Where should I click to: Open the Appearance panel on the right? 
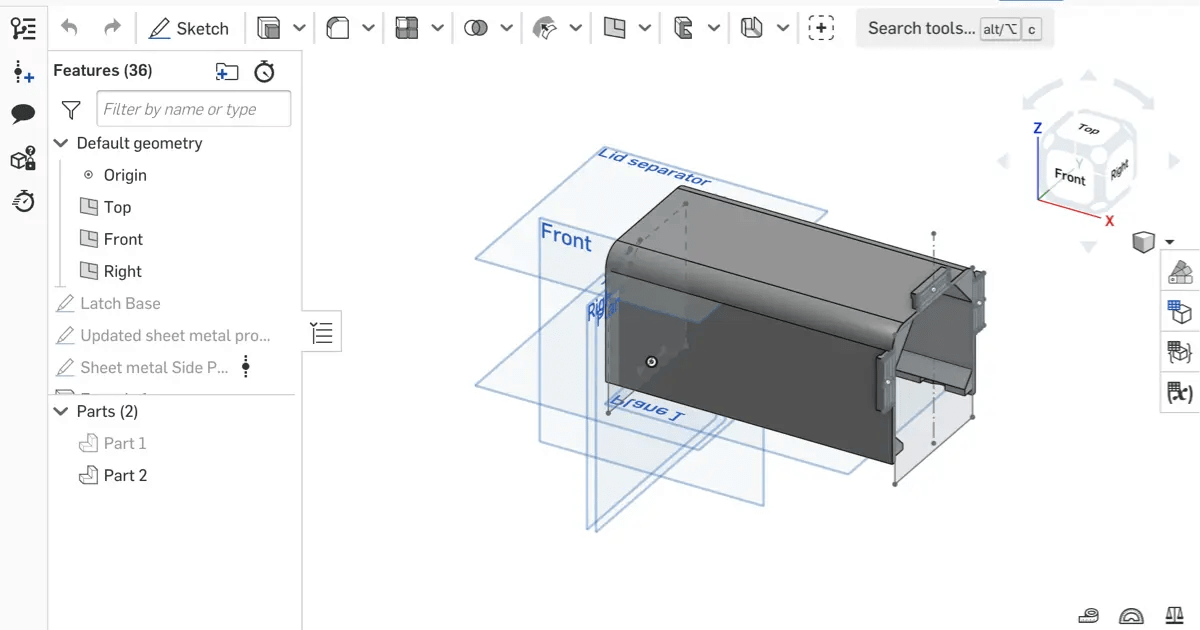1179,272
